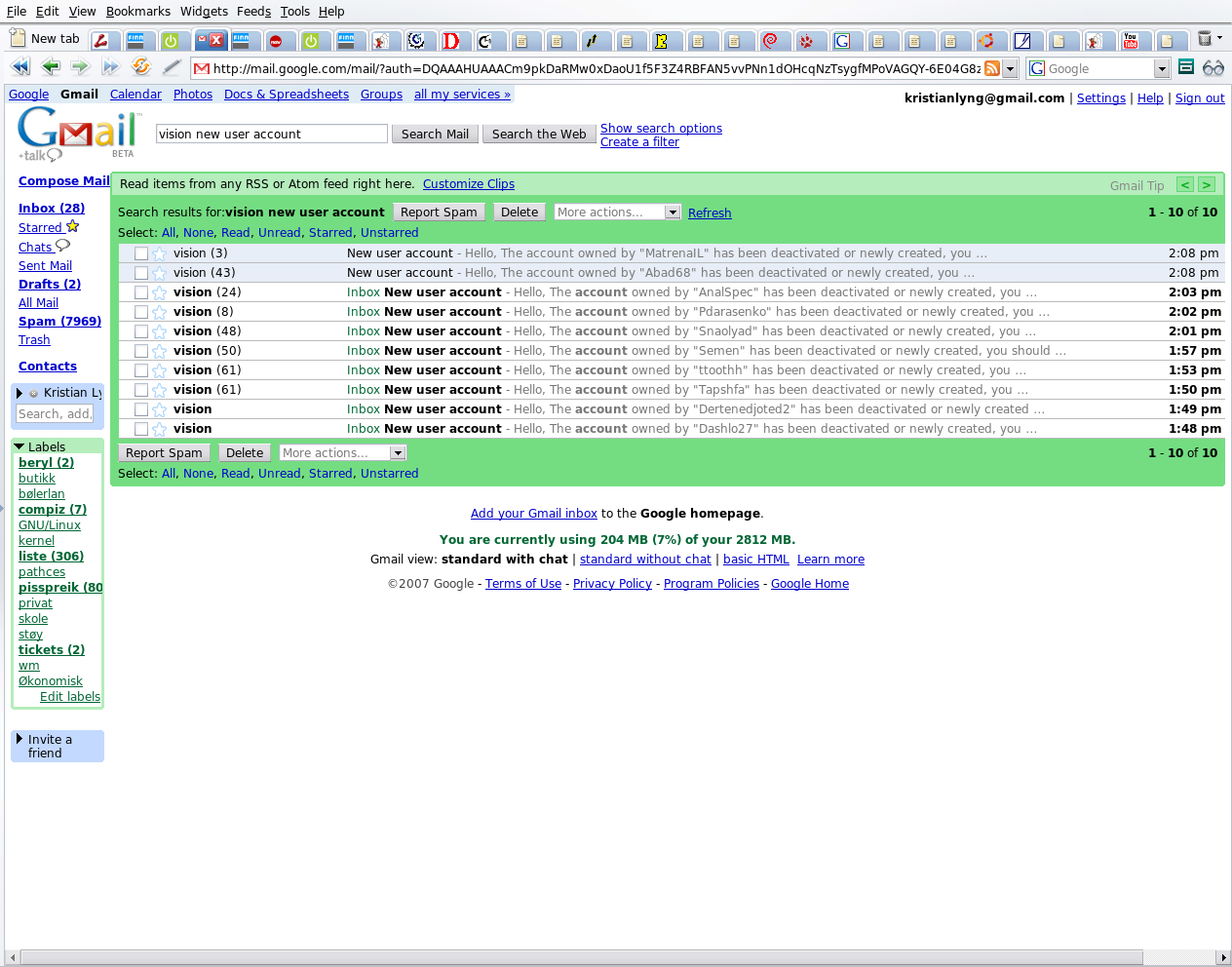Expand the Invite a friend box
1232x967 pixels.
coord(19,739)
